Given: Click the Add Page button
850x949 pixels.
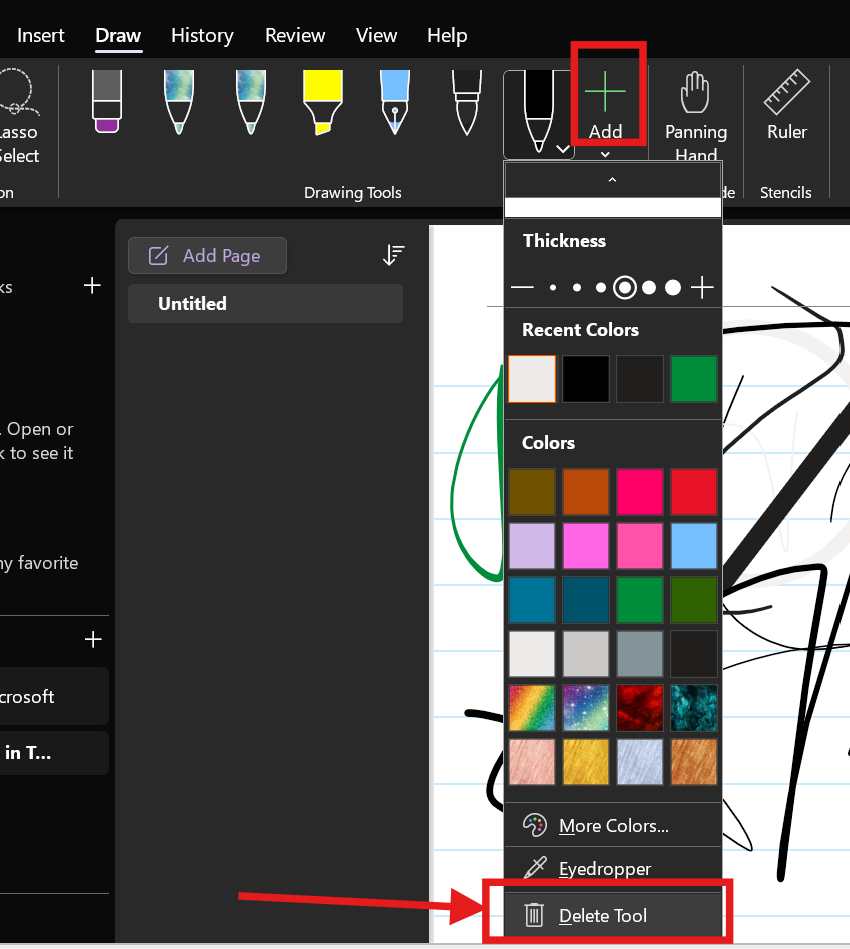Looking at the screenshot, I should [x=207, y=255].
